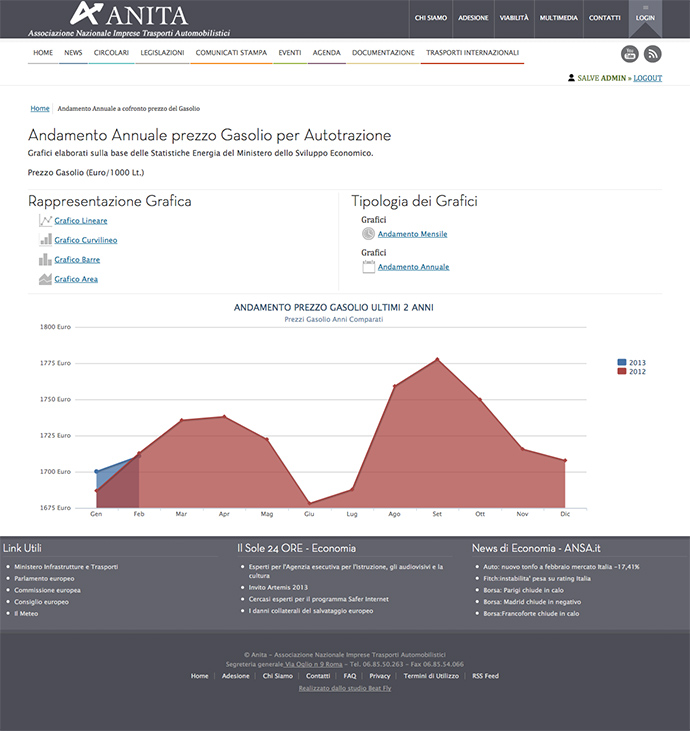Open the CIRCOLARI navigation tab
Image resolution: width=690 pixels, height=731 pixels.
111,53
